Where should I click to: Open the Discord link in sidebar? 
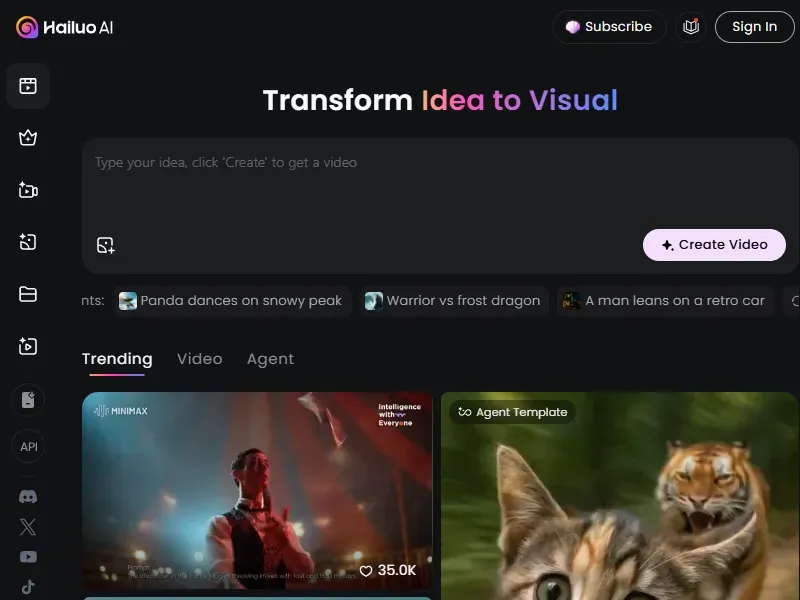[x=28, y=496]
